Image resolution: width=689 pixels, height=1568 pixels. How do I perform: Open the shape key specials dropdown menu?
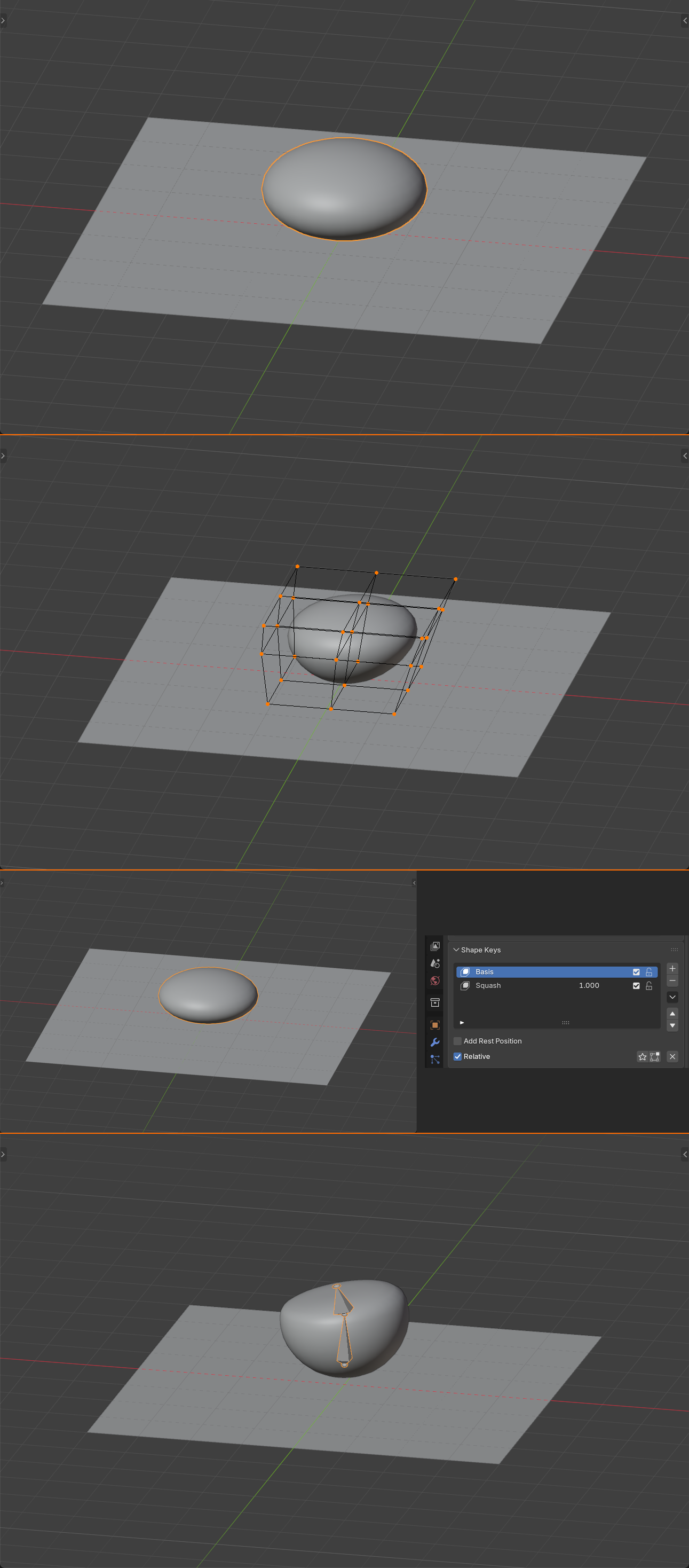point(672,997)
